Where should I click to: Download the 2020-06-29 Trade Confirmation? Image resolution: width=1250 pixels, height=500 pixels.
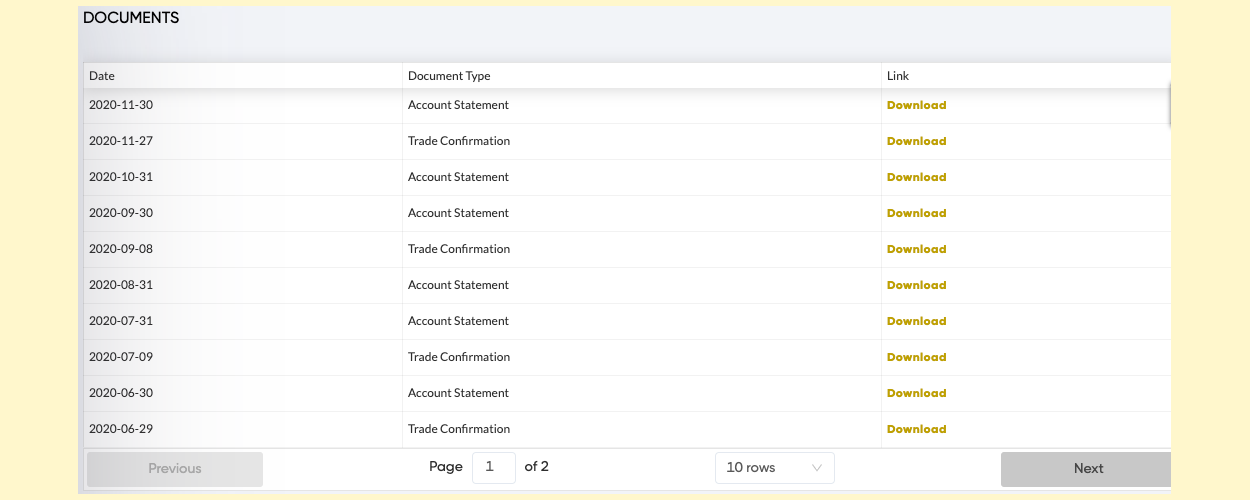tap(916, 429)
